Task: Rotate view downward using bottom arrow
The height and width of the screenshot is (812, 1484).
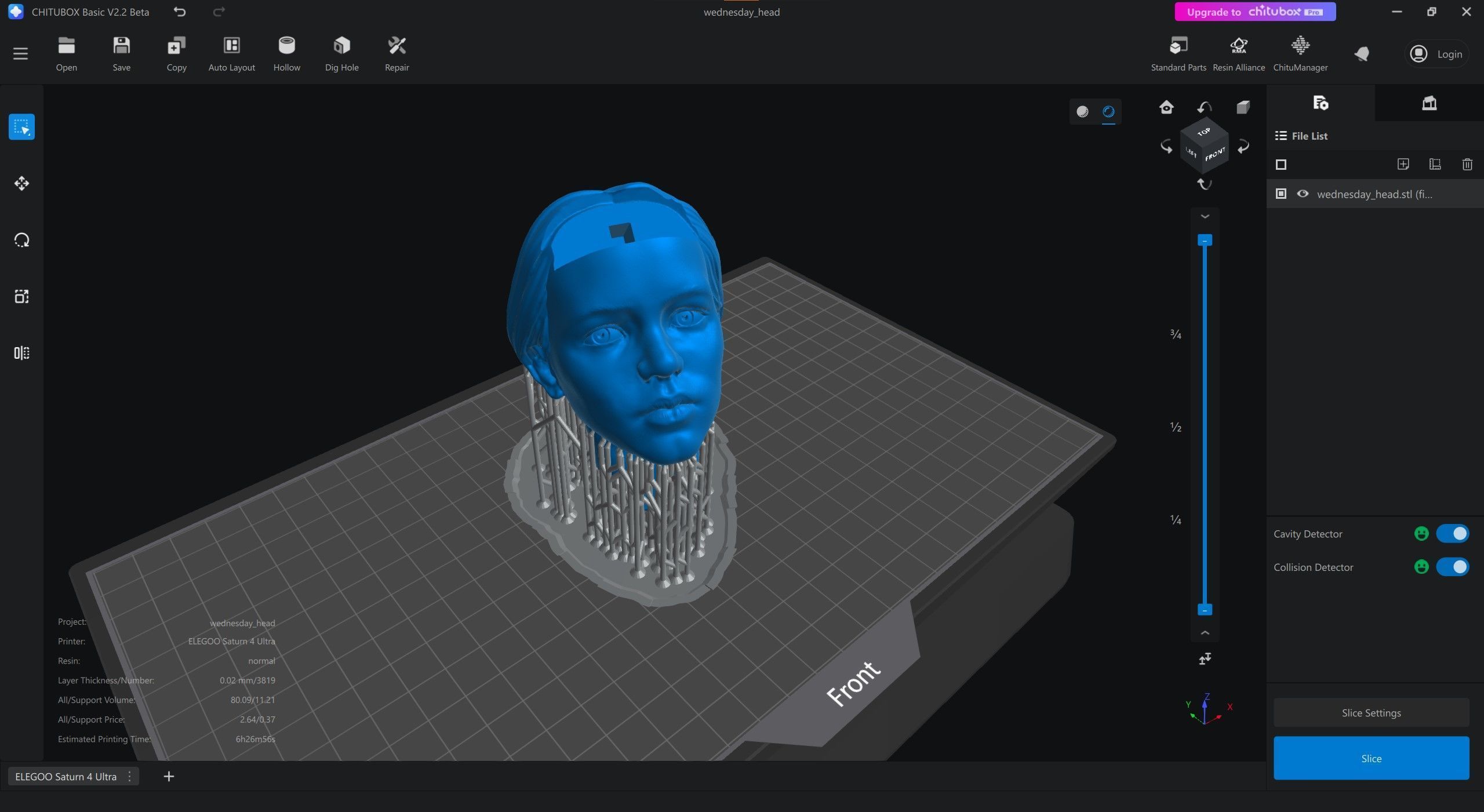Action: pos(1205,184)
